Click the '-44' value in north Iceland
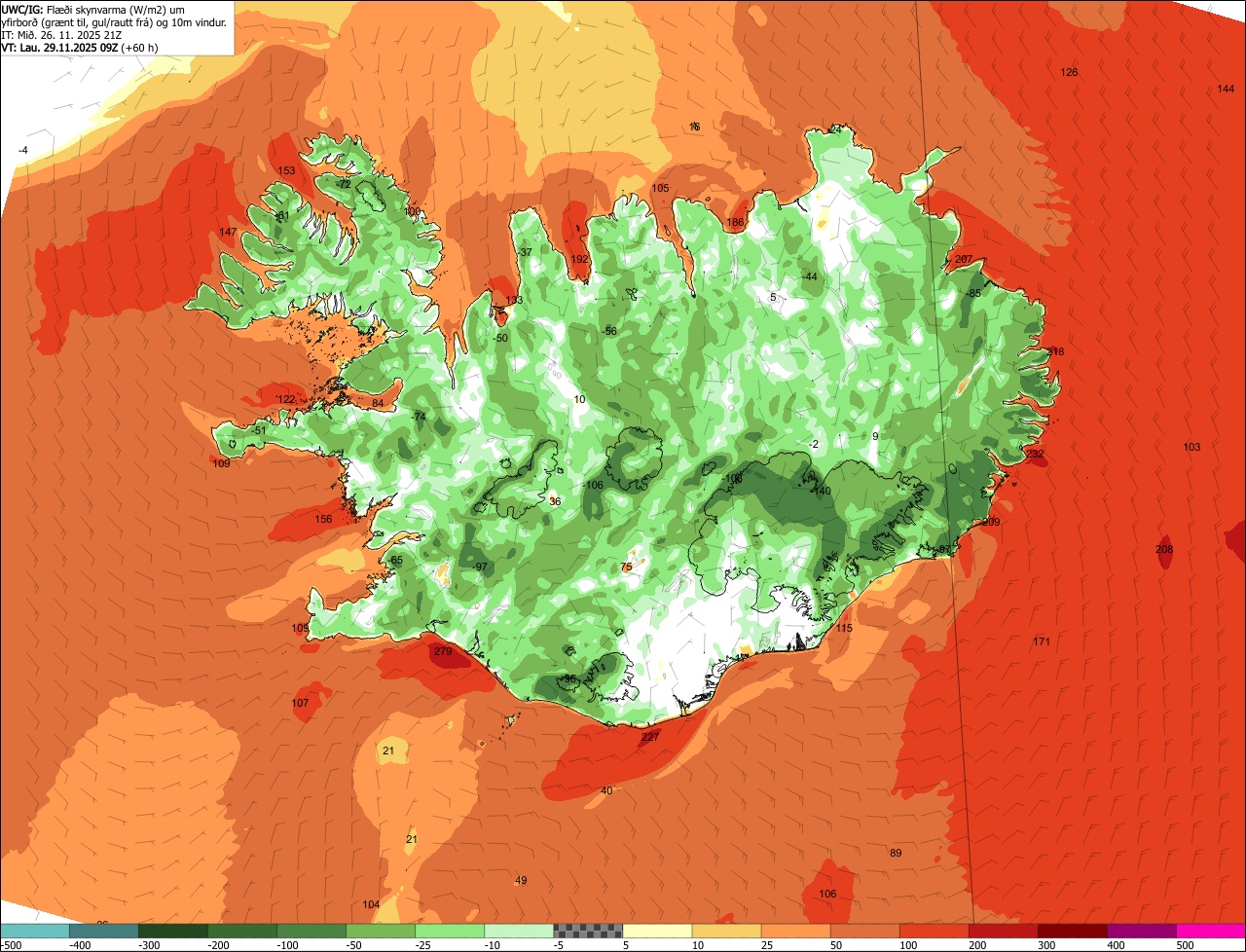Image resolution: width=1246 pixels, height=952 pixels. pos(809,277)
